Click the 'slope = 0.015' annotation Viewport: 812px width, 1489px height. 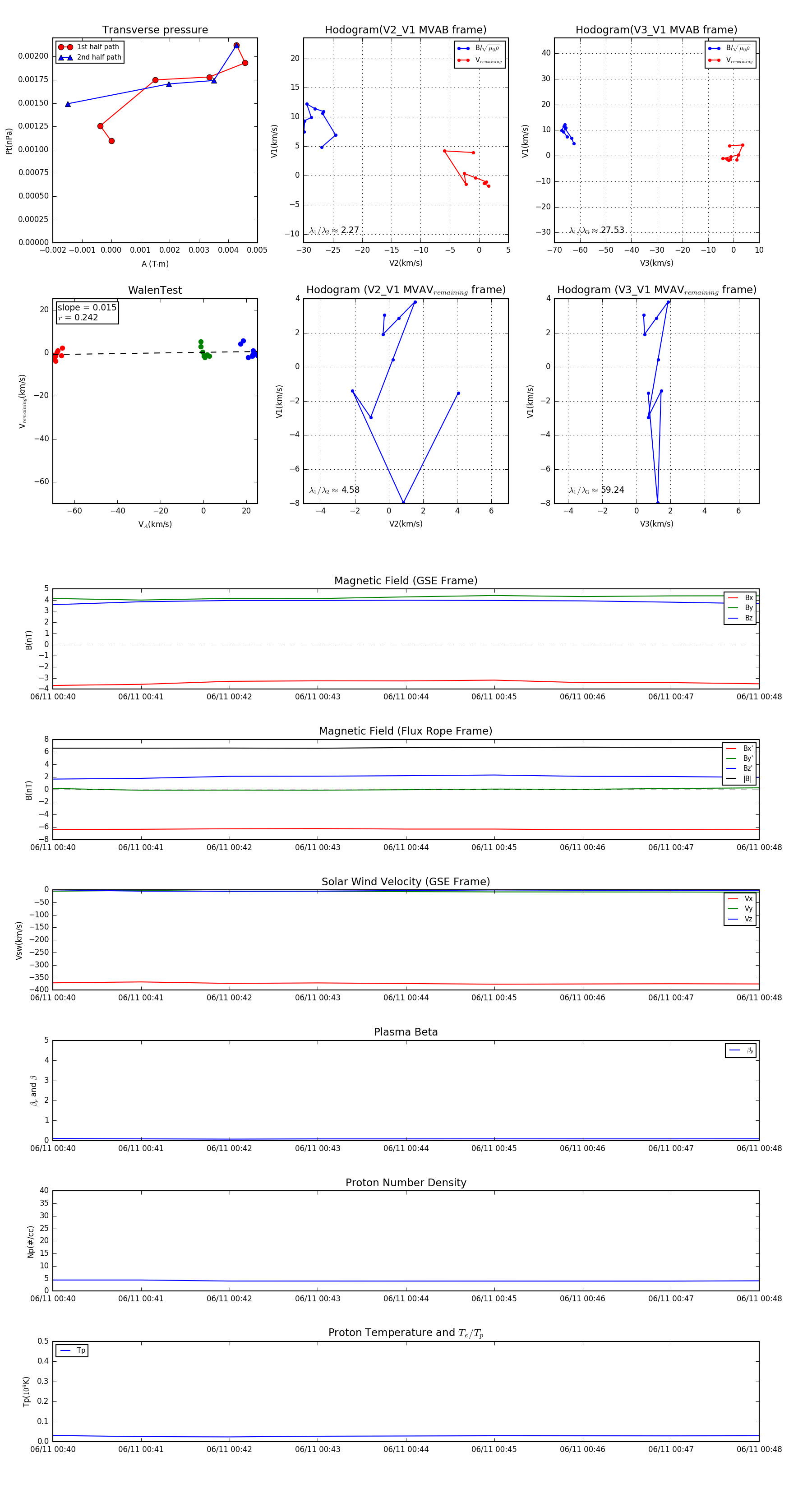(x=87, y=308)
